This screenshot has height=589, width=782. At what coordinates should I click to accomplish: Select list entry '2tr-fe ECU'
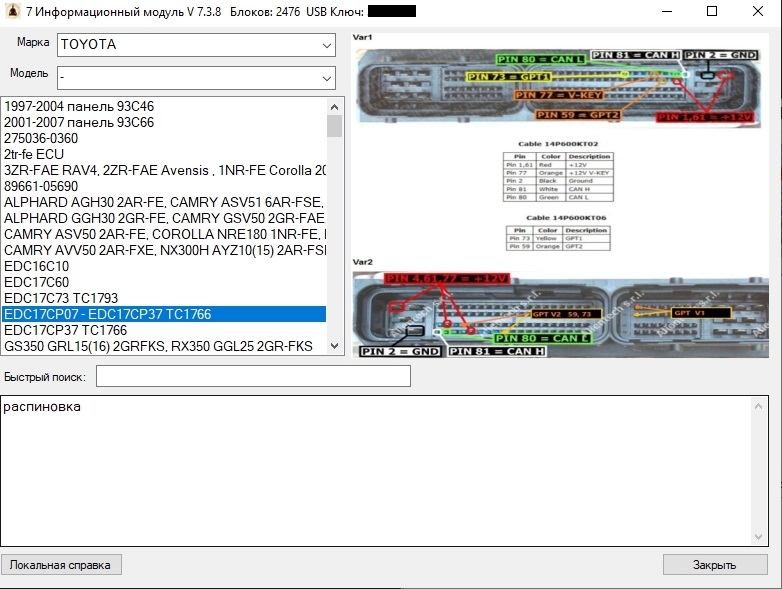164,154
